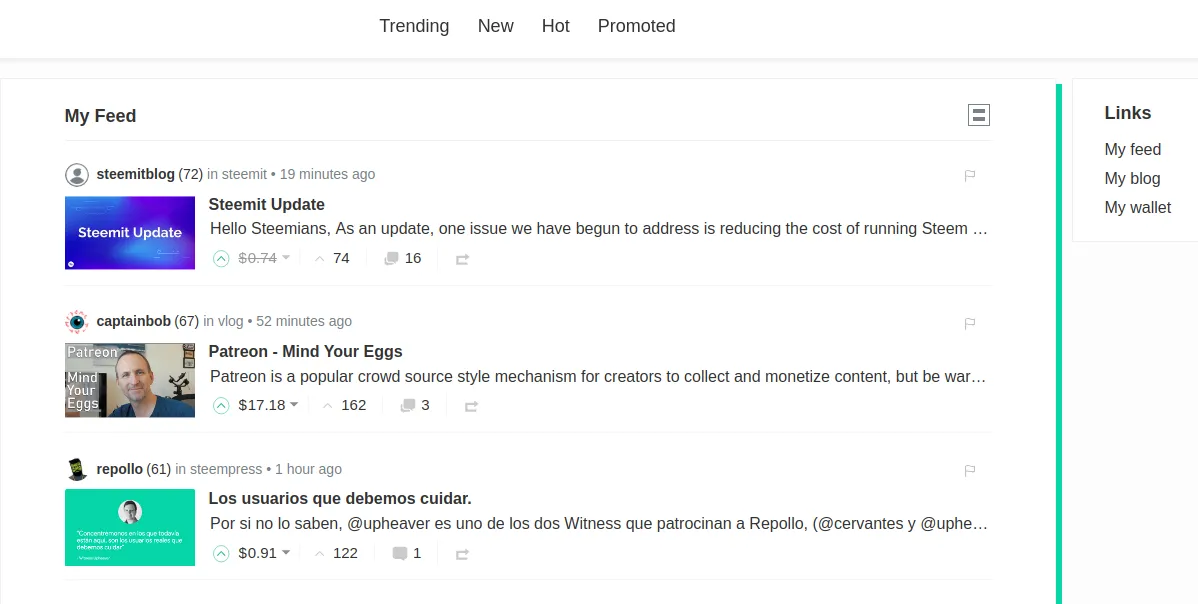Viewport: 1198px width, 604px height.
Task: Visit the repollo author profile
Action: pyautogui.click(x=119, y=469)
